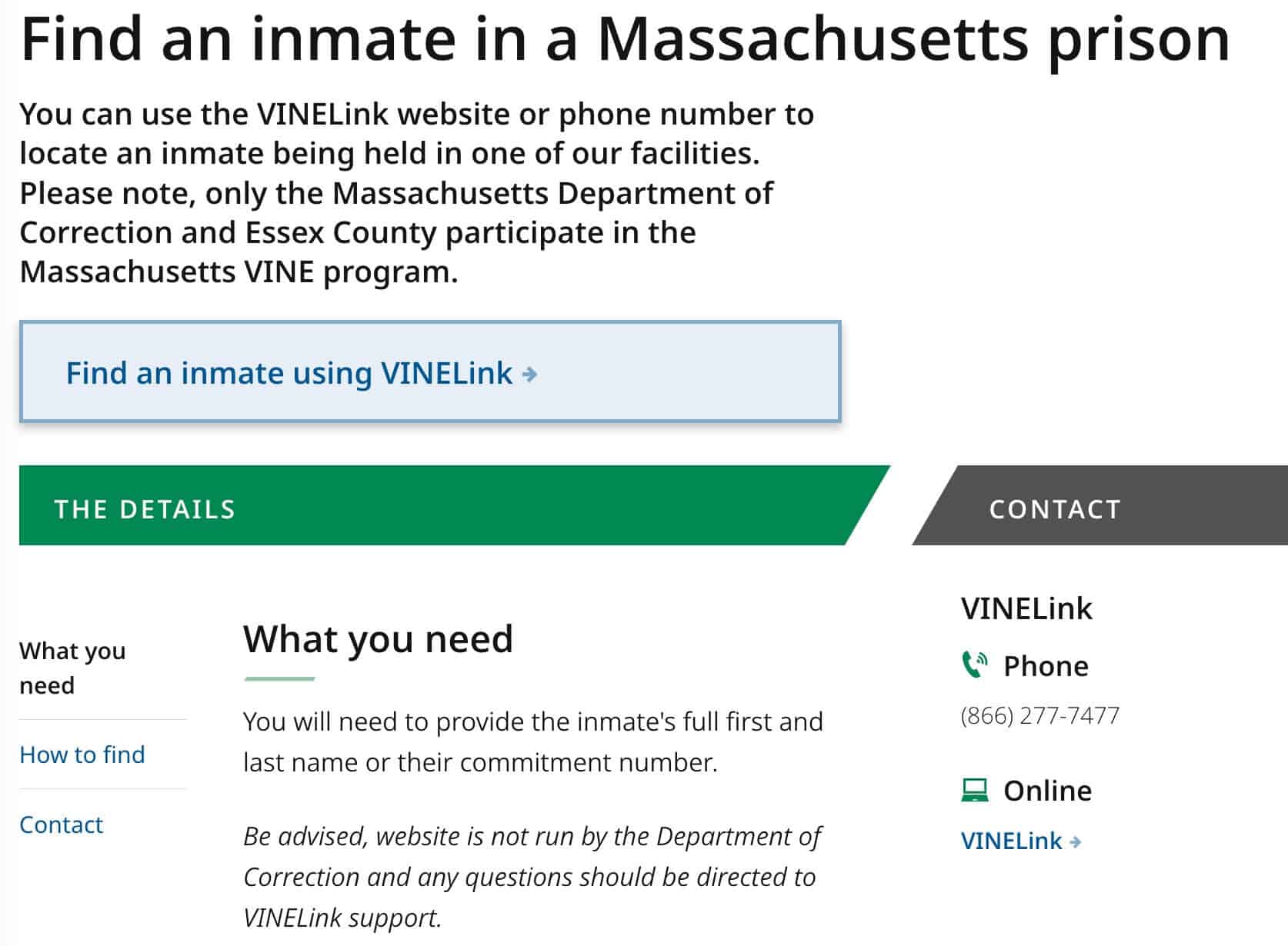Click the green laptop Online icon
Viewport: 1288px width, 946px height.
coord(975,790)
